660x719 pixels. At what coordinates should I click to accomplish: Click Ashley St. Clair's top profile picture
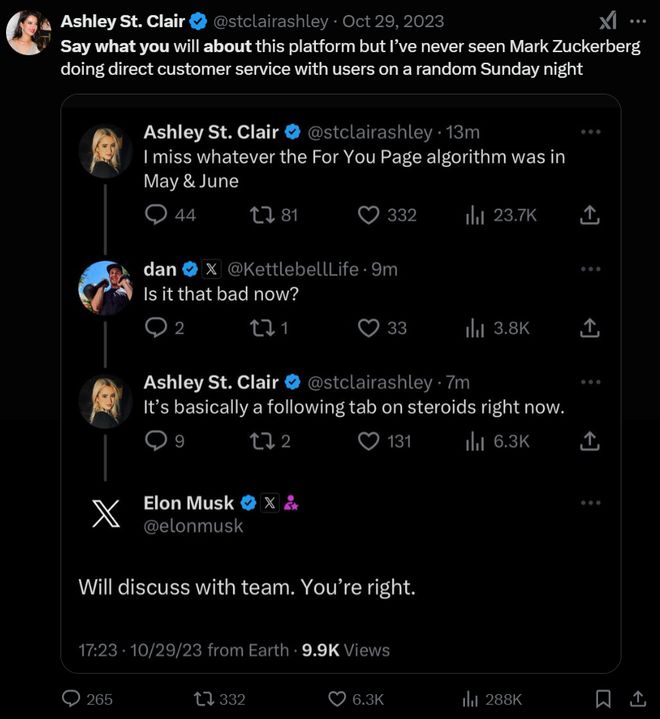(x=27, y=33)
